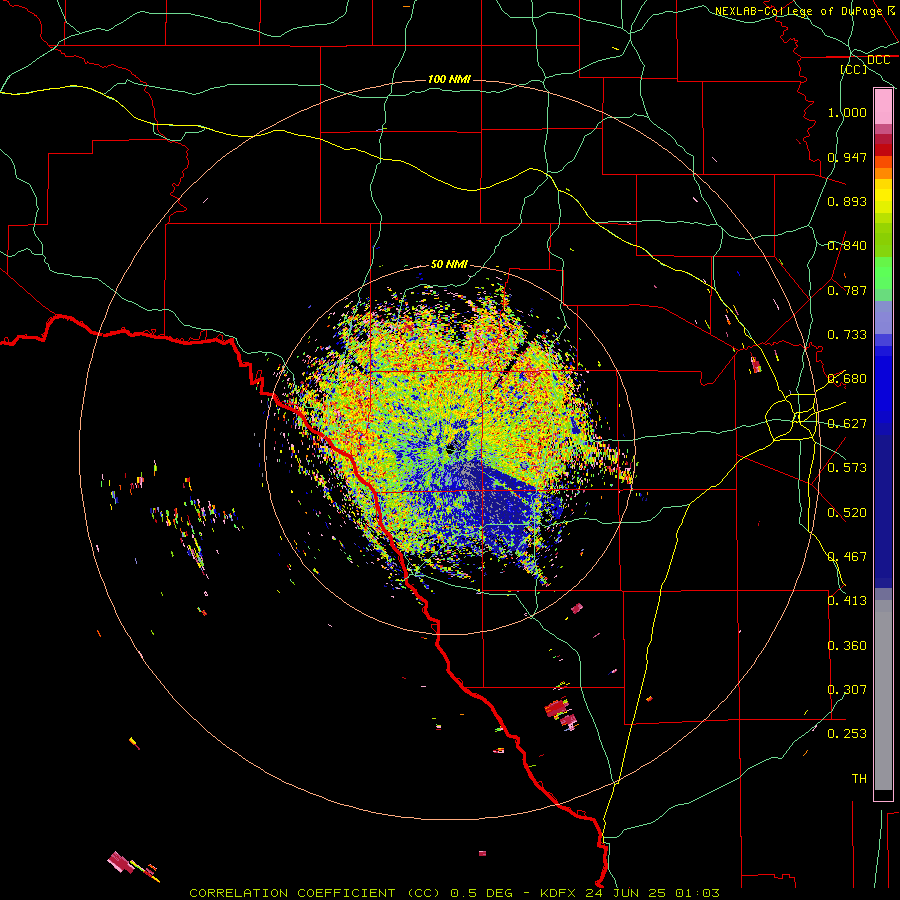
Task: Click the 1.000 value on the color scale
Action: coord(847,112)
